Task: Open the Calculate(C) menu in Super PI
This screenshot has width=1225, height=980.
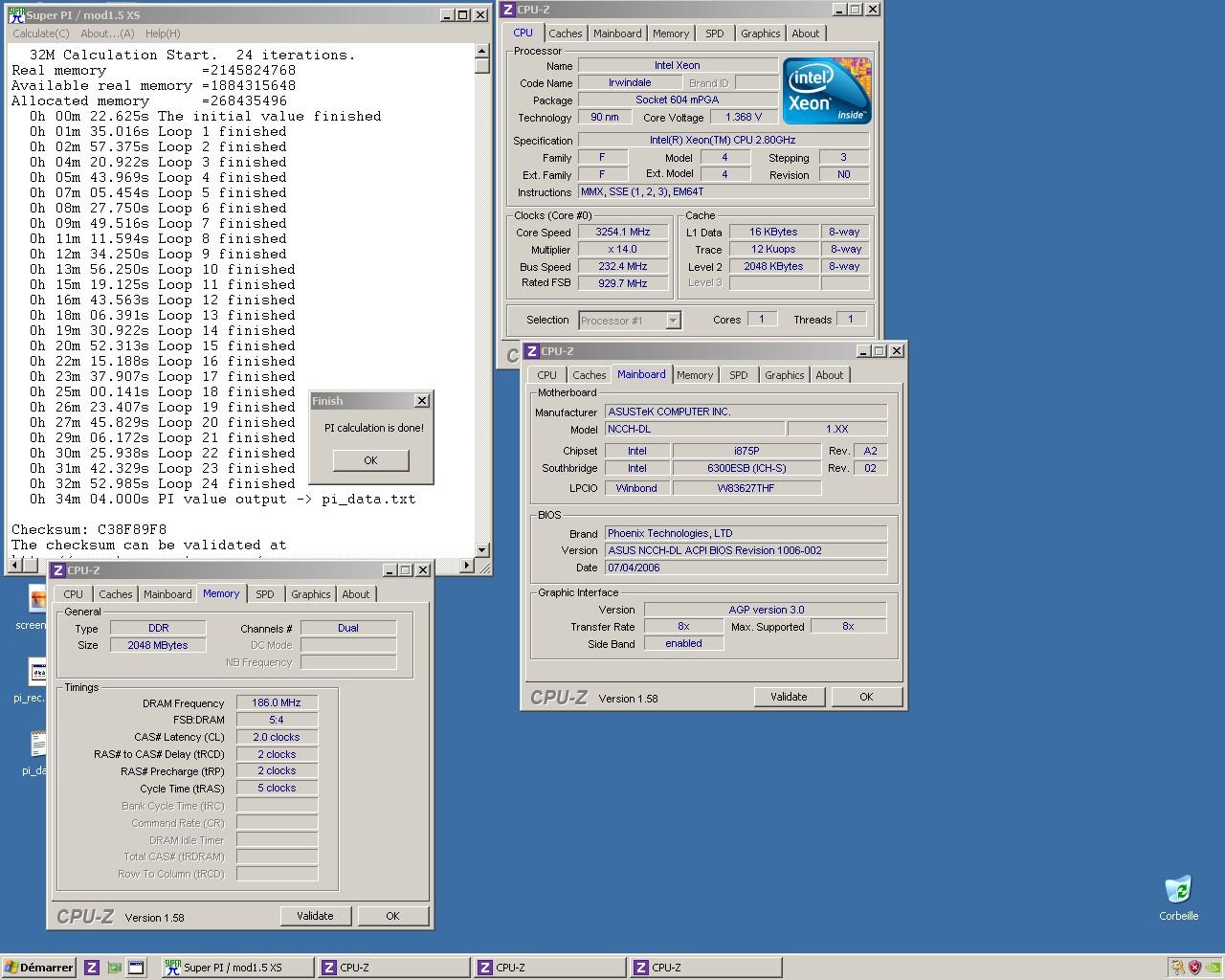Action: 40,33
